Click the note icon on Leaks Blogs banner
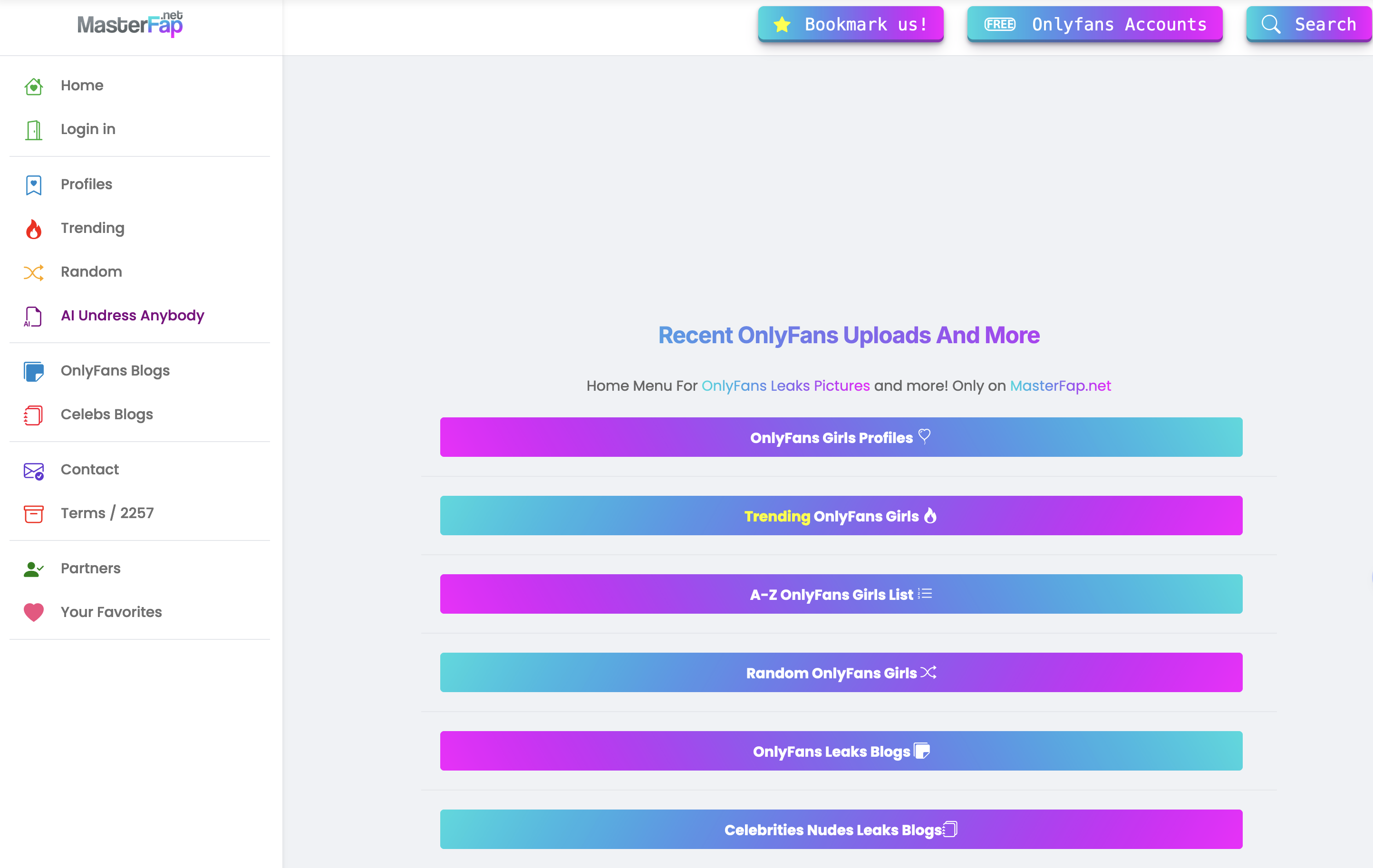The height and width of the screenshot is (868, 1373). coord(922,751)
